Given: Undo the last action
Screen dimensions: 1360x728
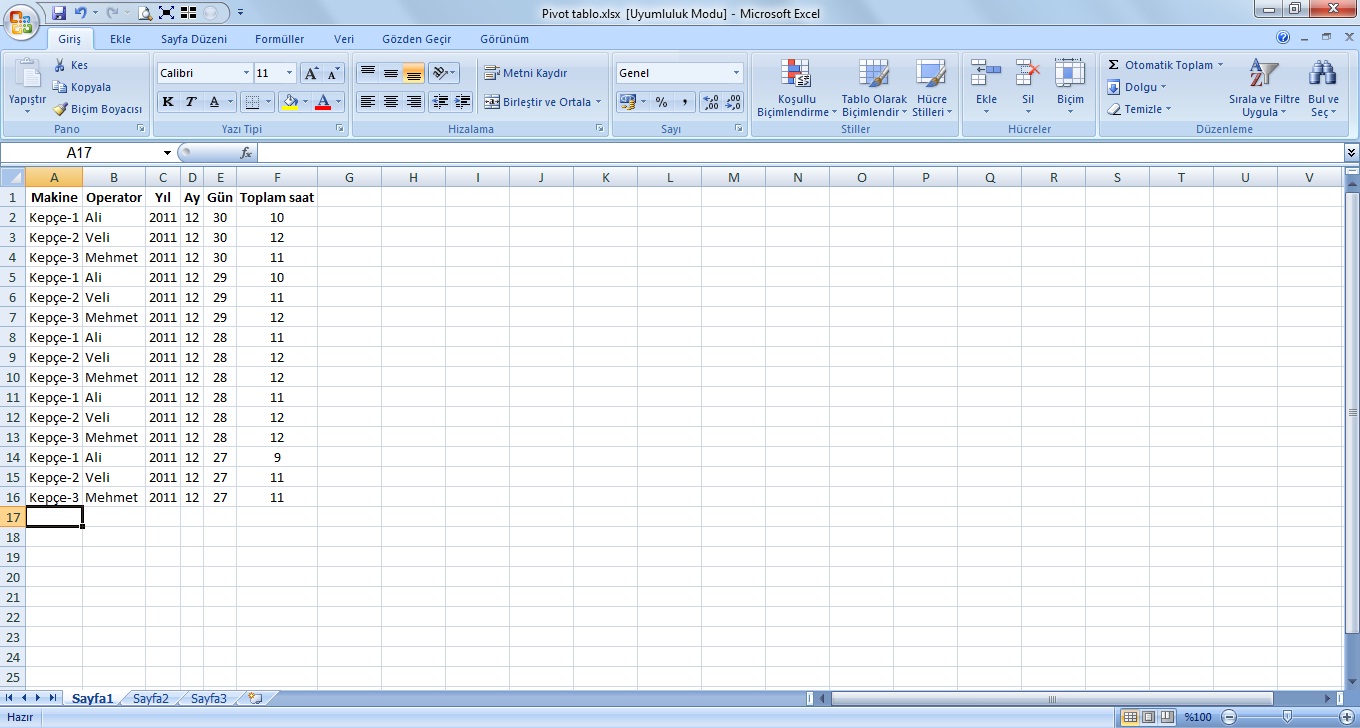Looking at the screenshot, I should click(80, 13).
